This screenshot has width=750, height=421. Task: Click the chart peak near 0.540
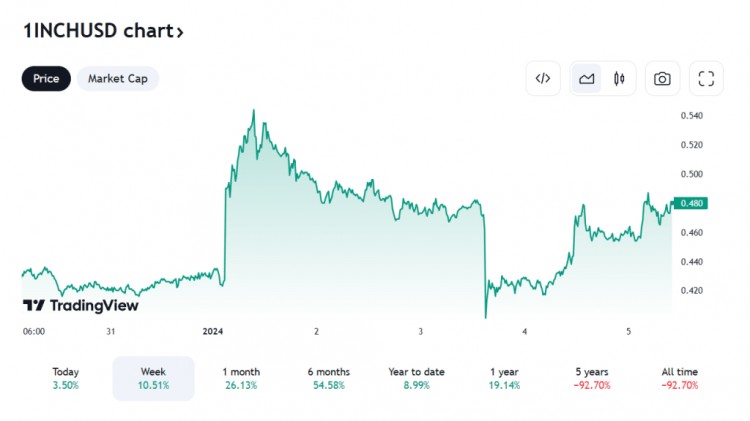pos(254,112)
